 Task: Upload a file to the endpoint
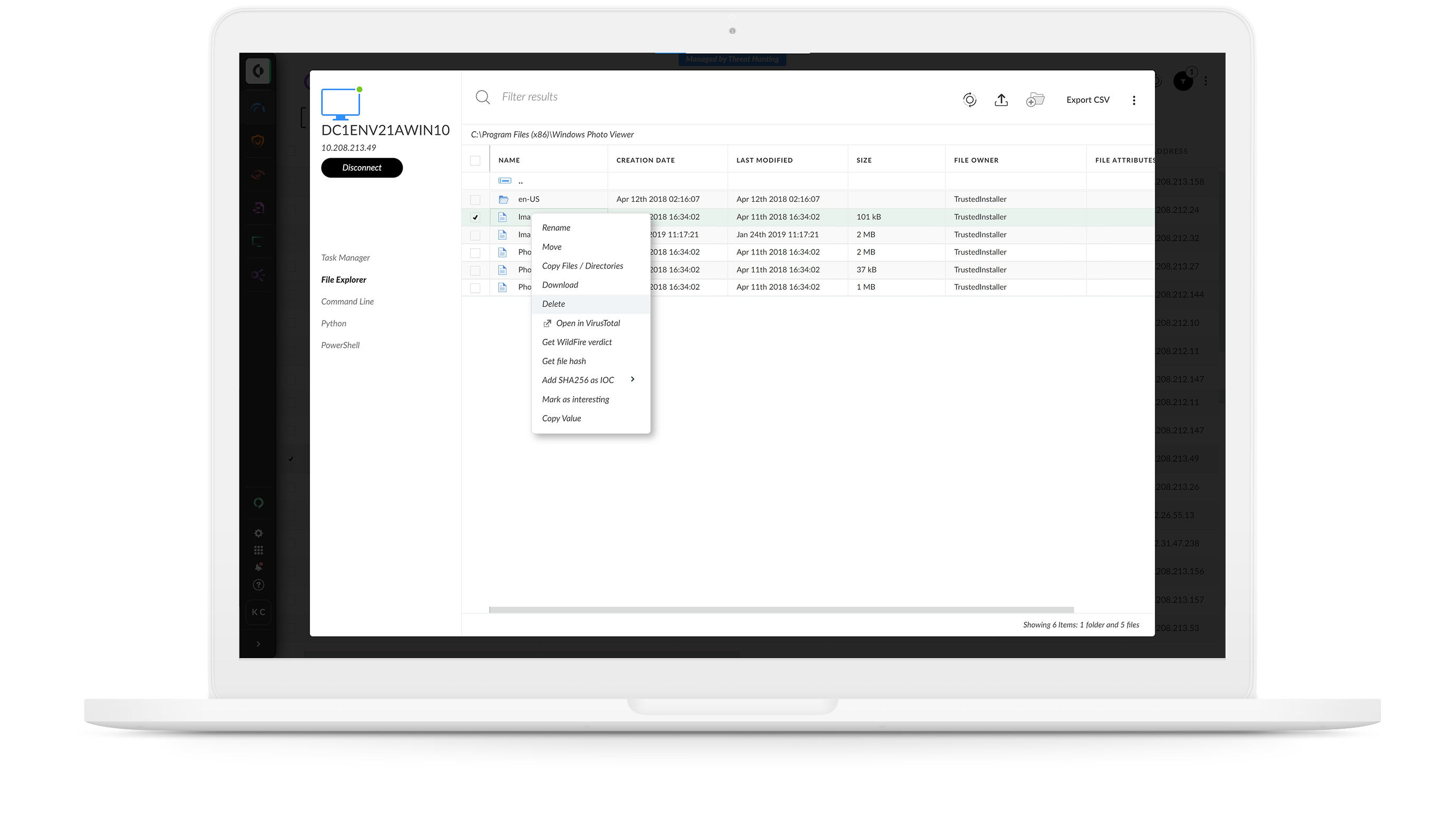1002,99
